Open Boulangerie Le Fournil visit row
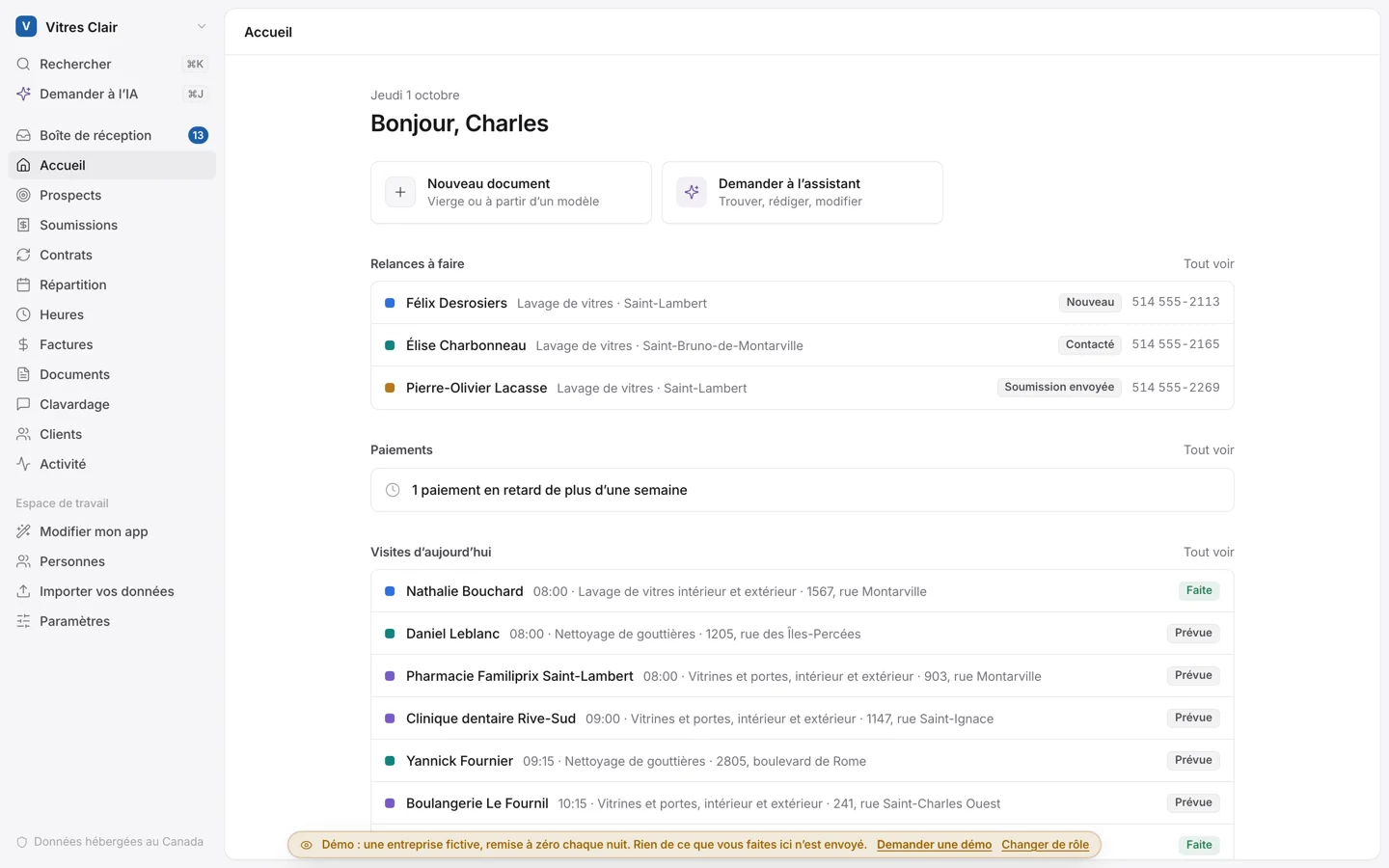1389x868 pixels. (x=803, y=803)
